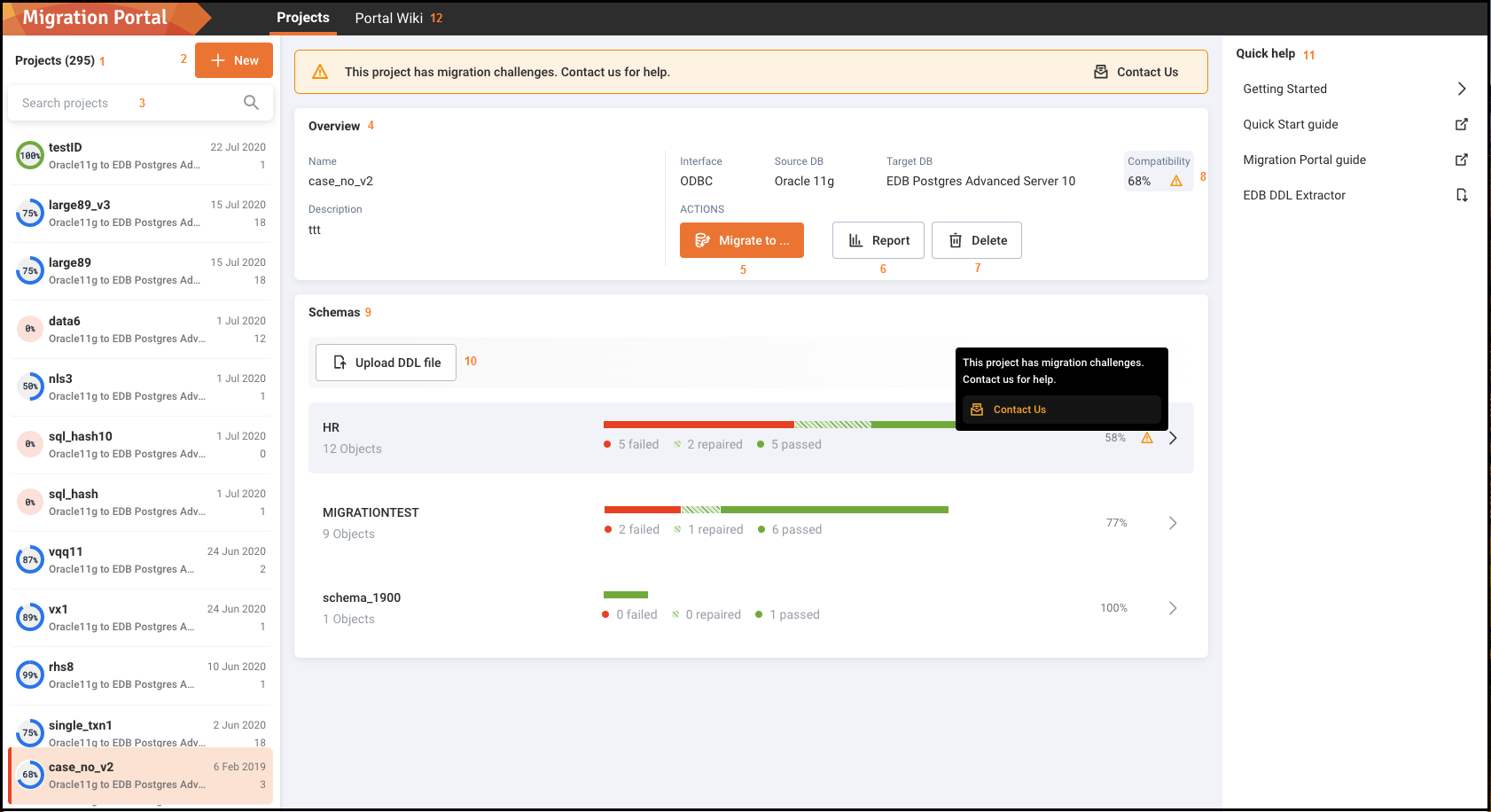
Task: Create a New project
Action: [234, 60]
